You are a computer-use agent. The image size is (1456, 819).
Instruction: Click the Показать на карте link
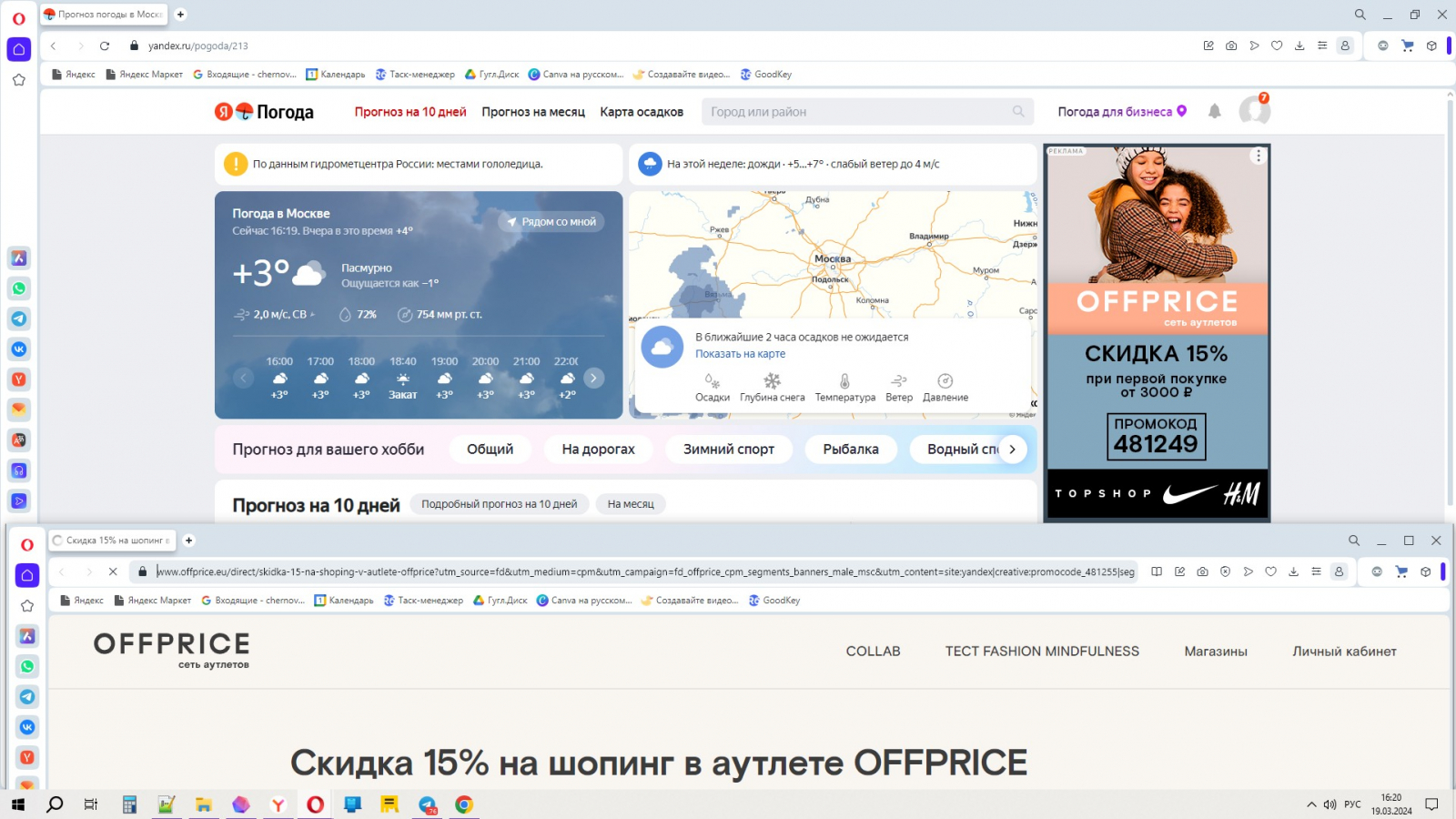pos(741,354)
